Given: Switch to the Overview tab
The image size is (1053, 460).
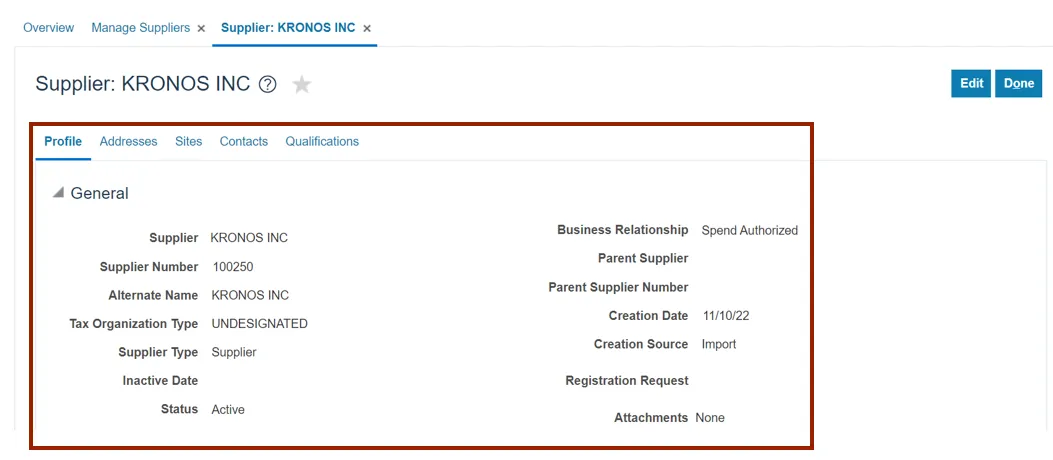Looking at the screenshot, I should pyautogui.click(x=48, y=28).
